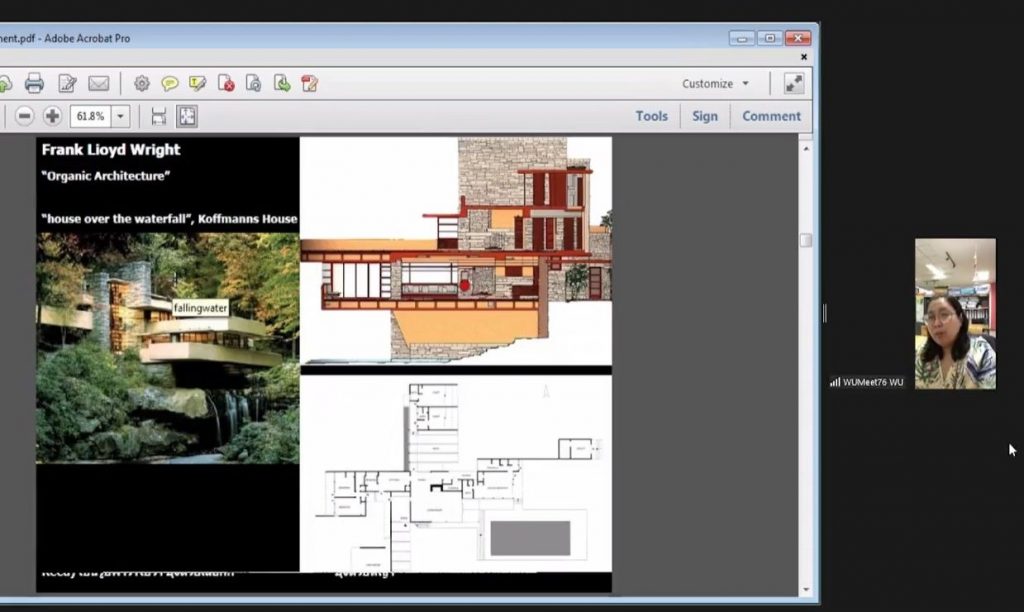Screen dimensions: 1024x612
Task: Open the zoom percentage dropdown arrow
Action: [x=121, y=116]
